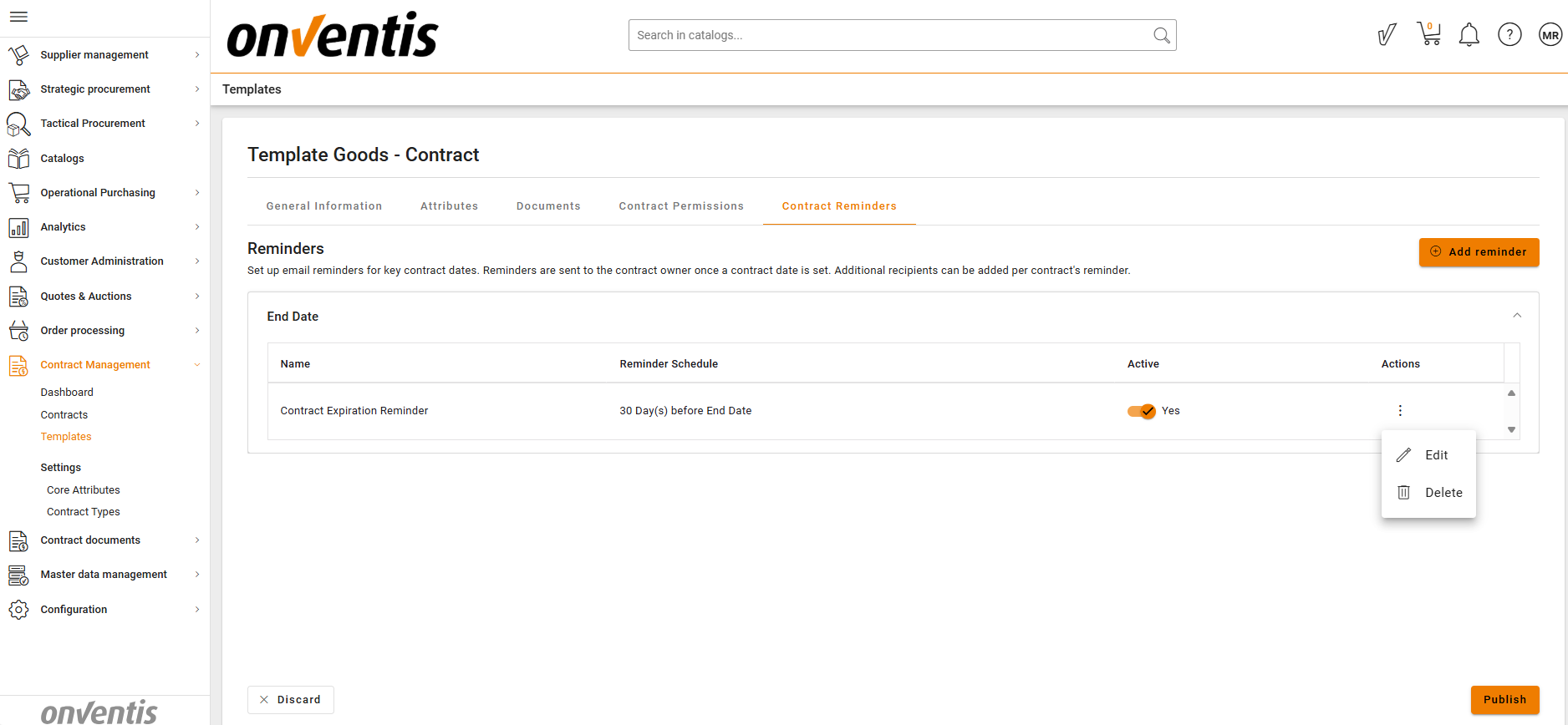Collapse the End Date section
The width and height of the screenshot is (1568, 725).
1516,316
